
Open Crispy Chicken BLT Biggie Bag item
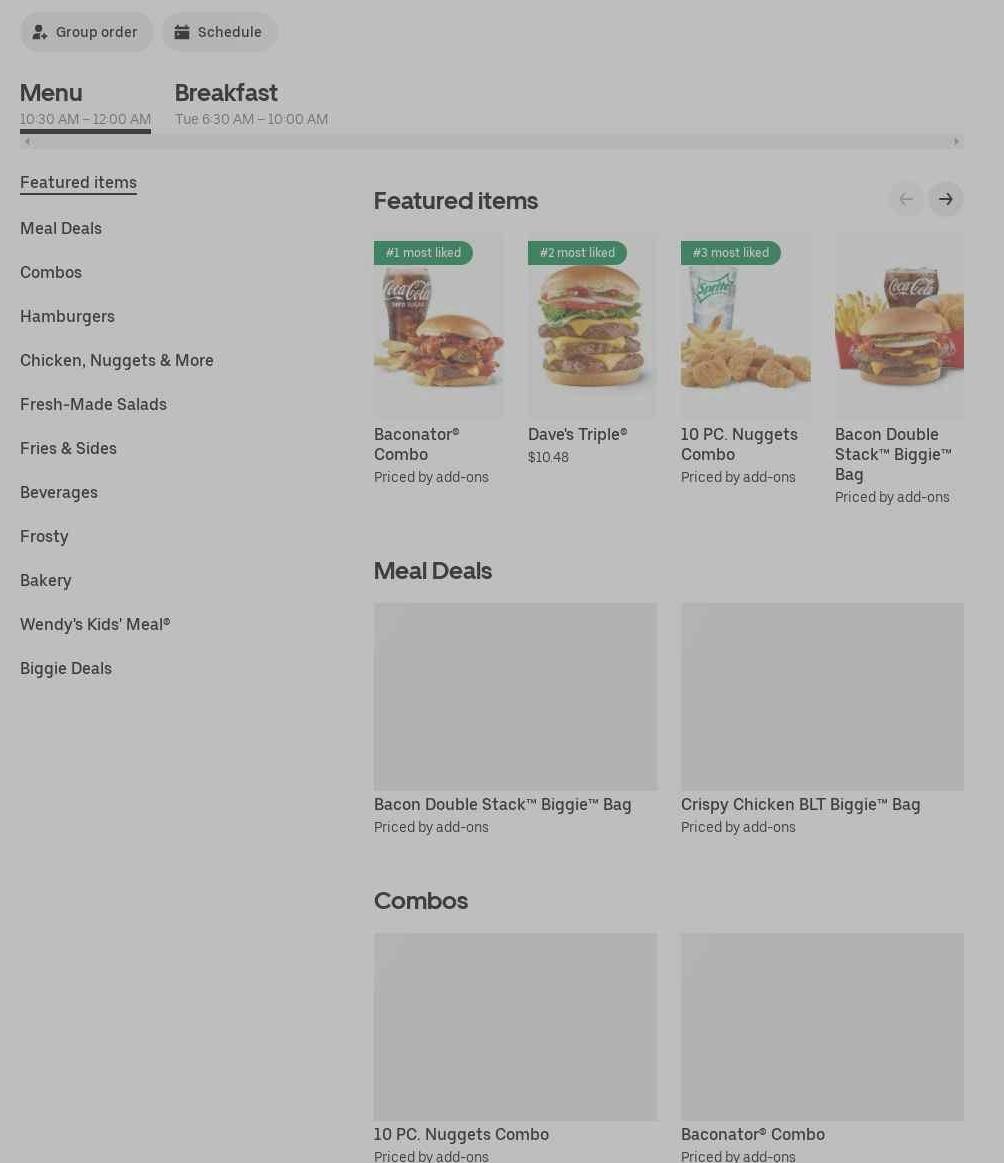click(x=822, y=719)
